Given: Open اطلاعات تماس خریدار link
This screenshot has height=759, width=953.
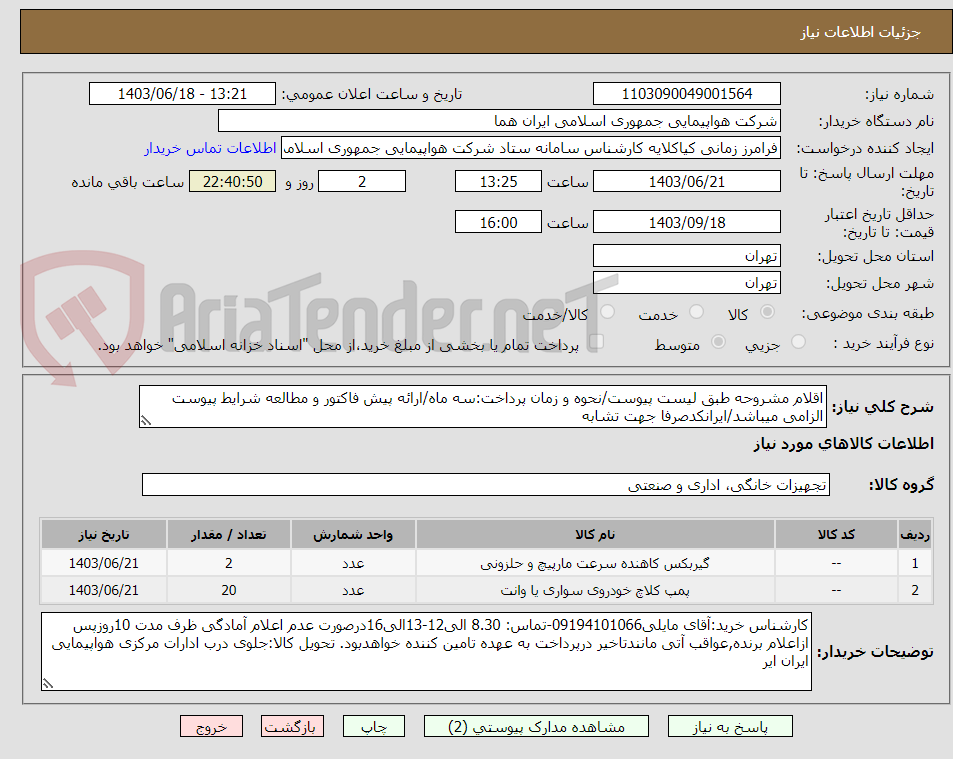Looking at the screenshot, I should coord(210,148).
